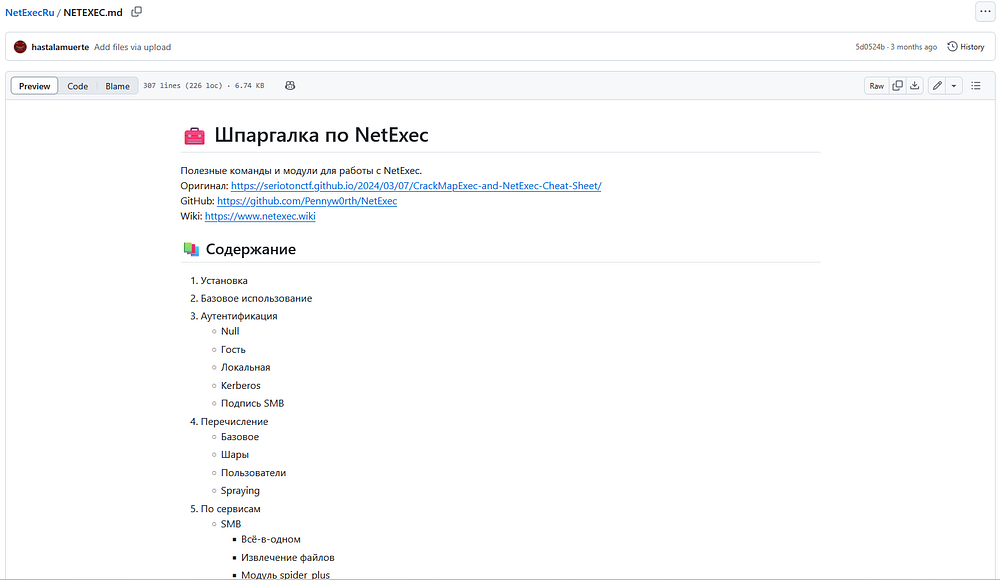
Task: Click the 'Пользователи' sub-item
Action: pyautogui.click(x=253, y=473)
